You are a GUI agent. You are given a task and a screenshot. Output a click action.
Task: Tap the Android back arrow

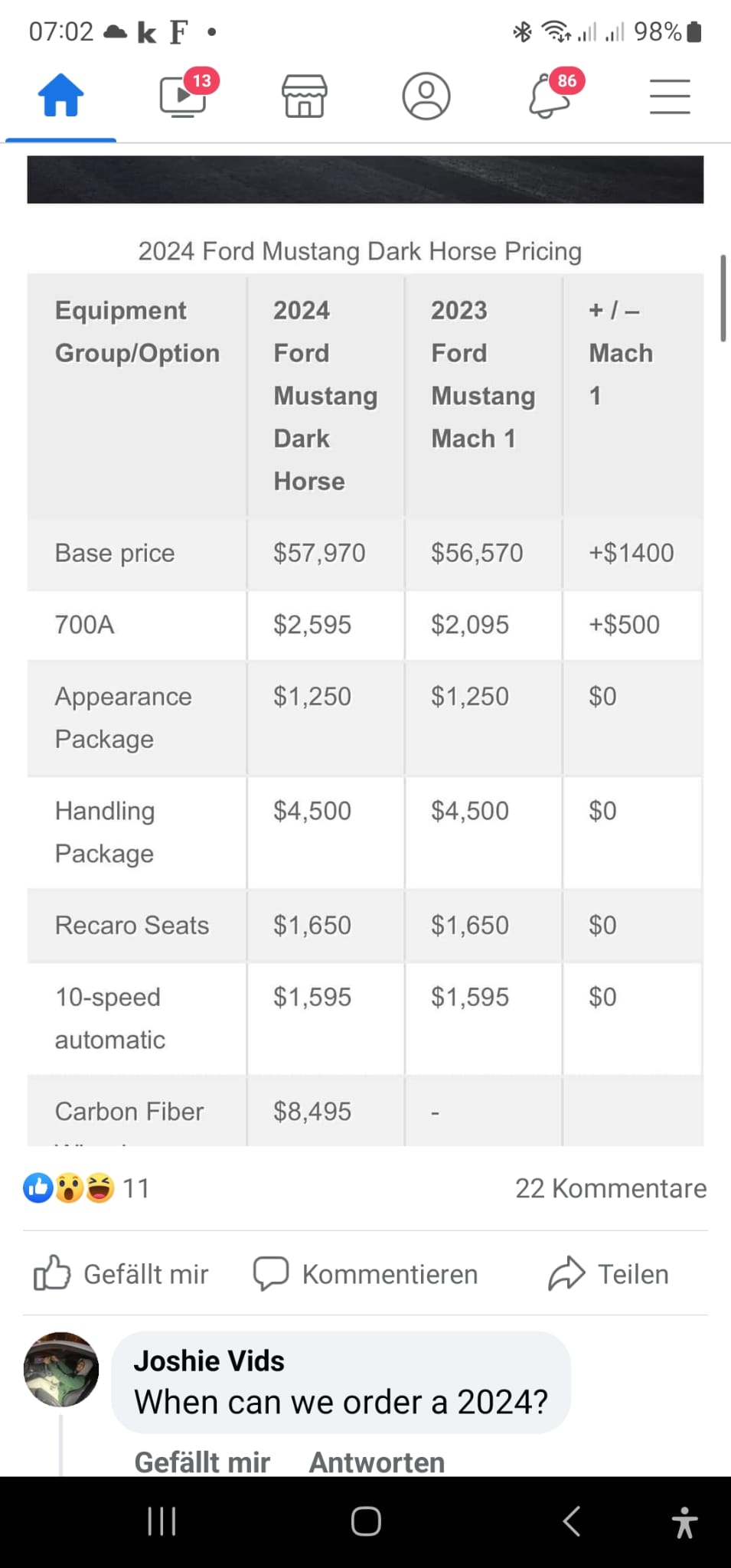571,1521
